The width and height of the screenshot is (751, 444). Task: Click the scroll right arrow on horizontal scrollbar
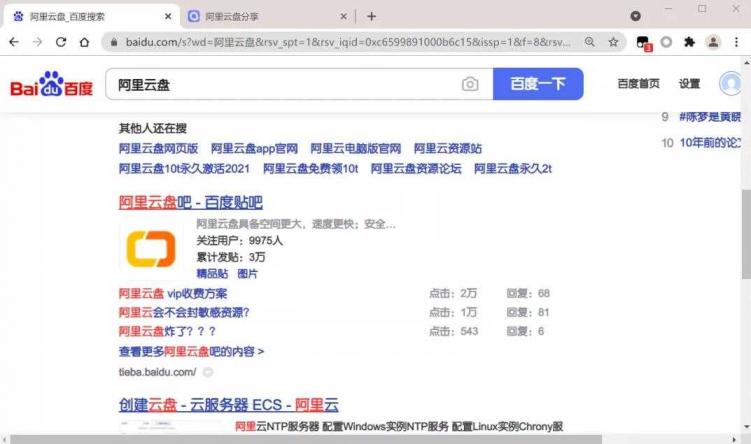pyautogui.click(x=734, y=439)
